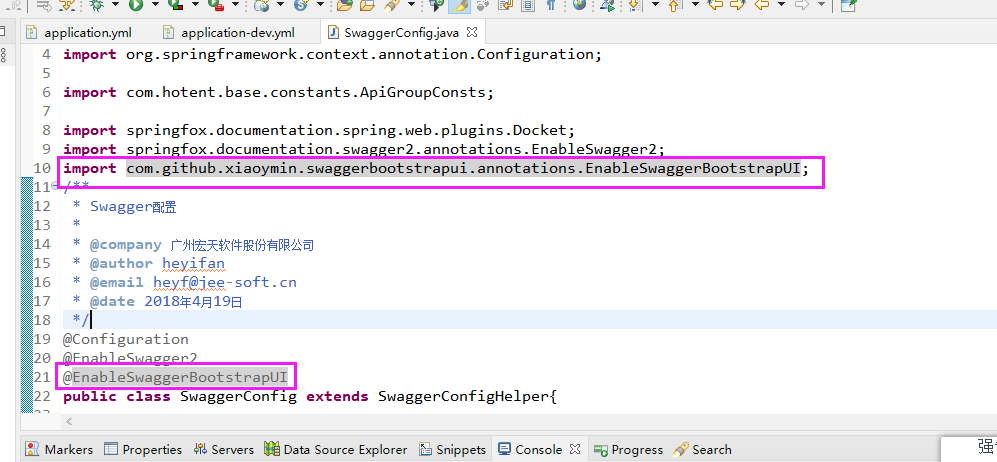Open the Search flashlight dropdown arrow
The image size is (997, 462).
pyautogui.click(x=411, y=4)
